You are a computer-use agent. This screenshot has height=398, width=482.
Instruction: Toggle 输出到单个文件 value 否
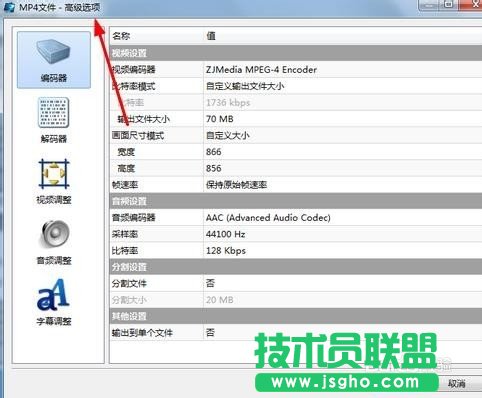[210, 333]
